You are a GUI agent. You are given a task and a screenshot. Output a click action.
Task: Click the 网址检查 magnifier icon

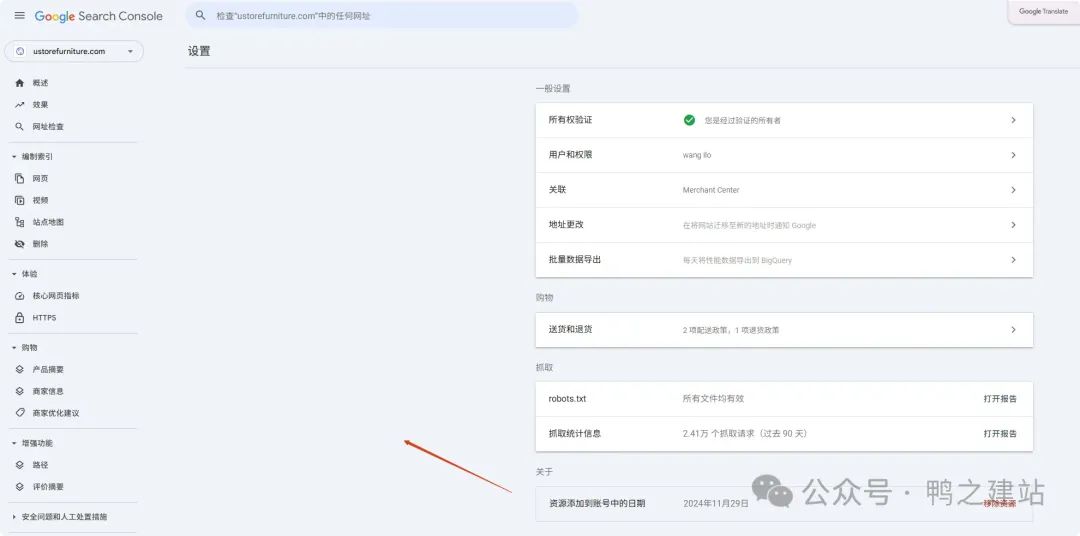[x=19, y=127]
